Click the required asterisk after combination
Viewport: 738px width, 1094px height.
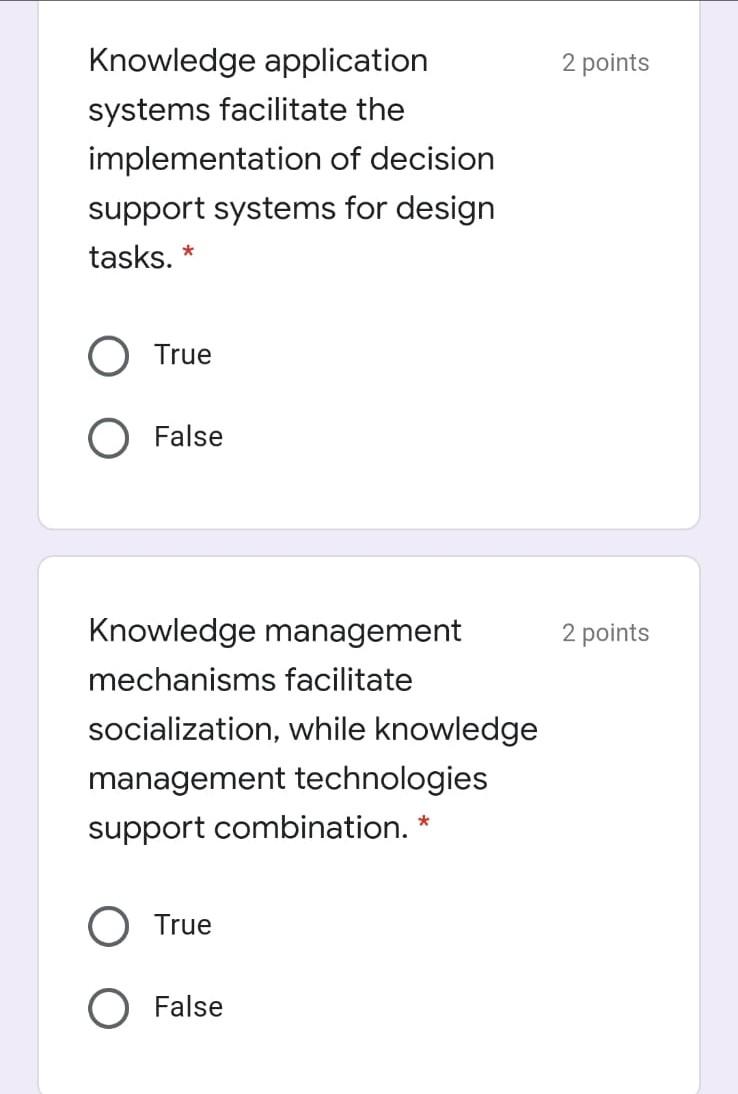(x=424, y=822)
